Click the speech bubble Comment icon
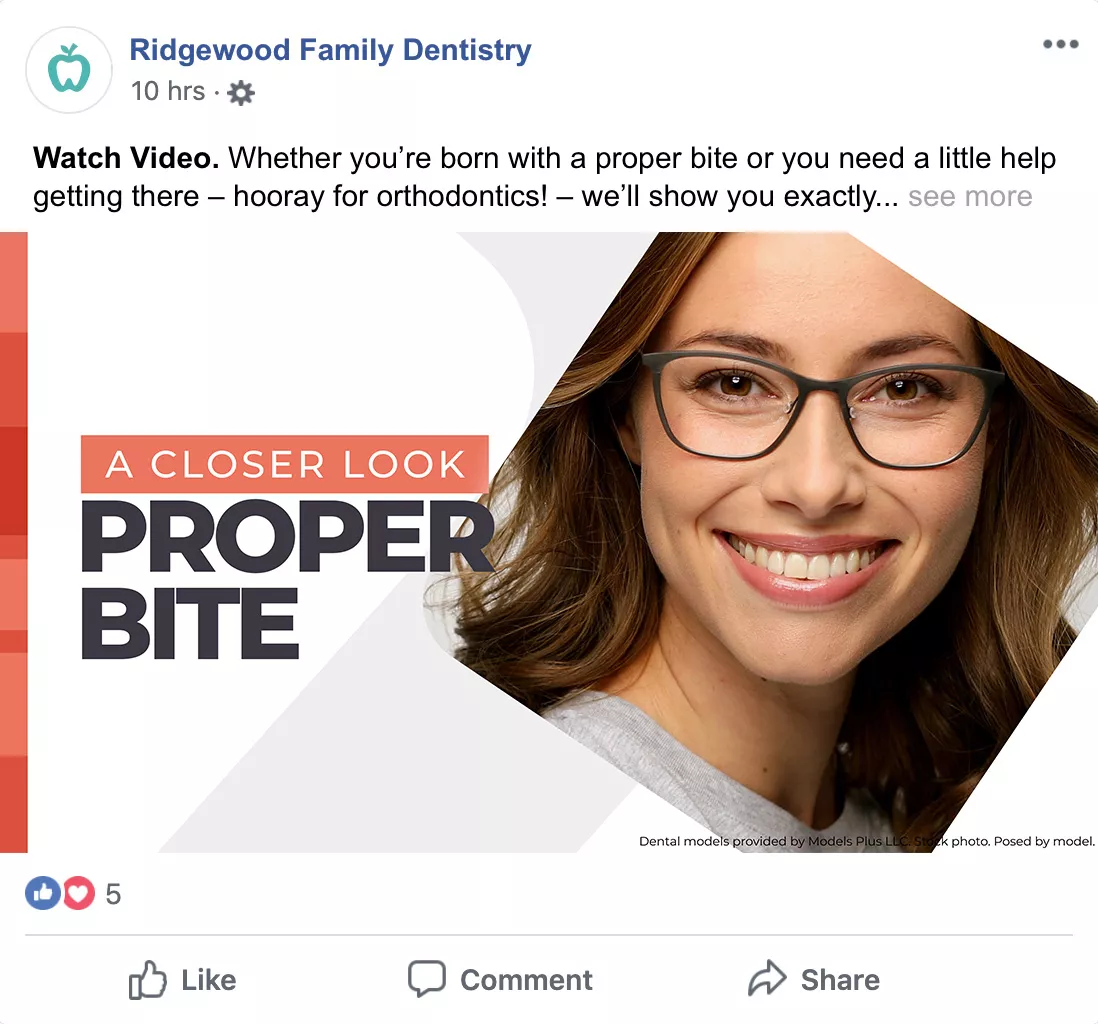Image resolution: width=1098 pixels, height=1024 pixels. (425, 979)
